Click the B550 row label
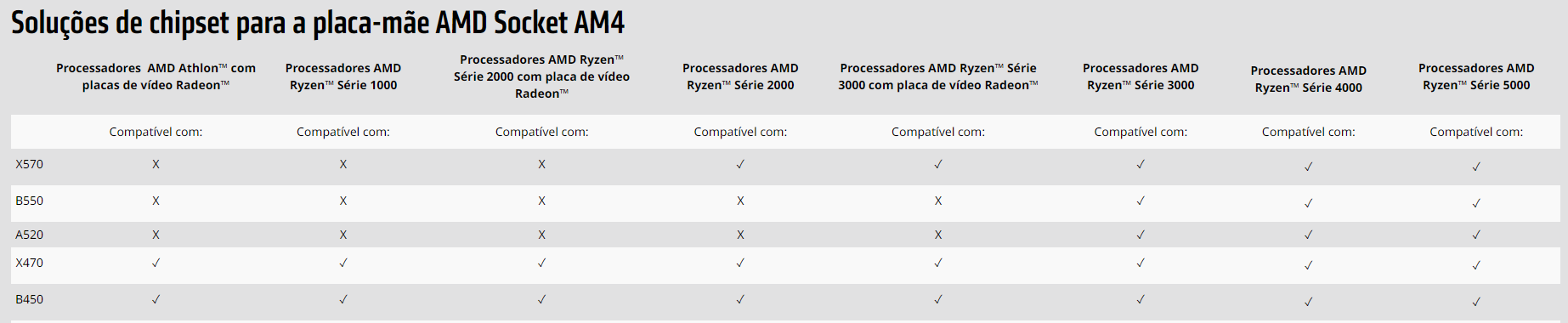This screenshot has width=1568, height=323. pos(29,201)
